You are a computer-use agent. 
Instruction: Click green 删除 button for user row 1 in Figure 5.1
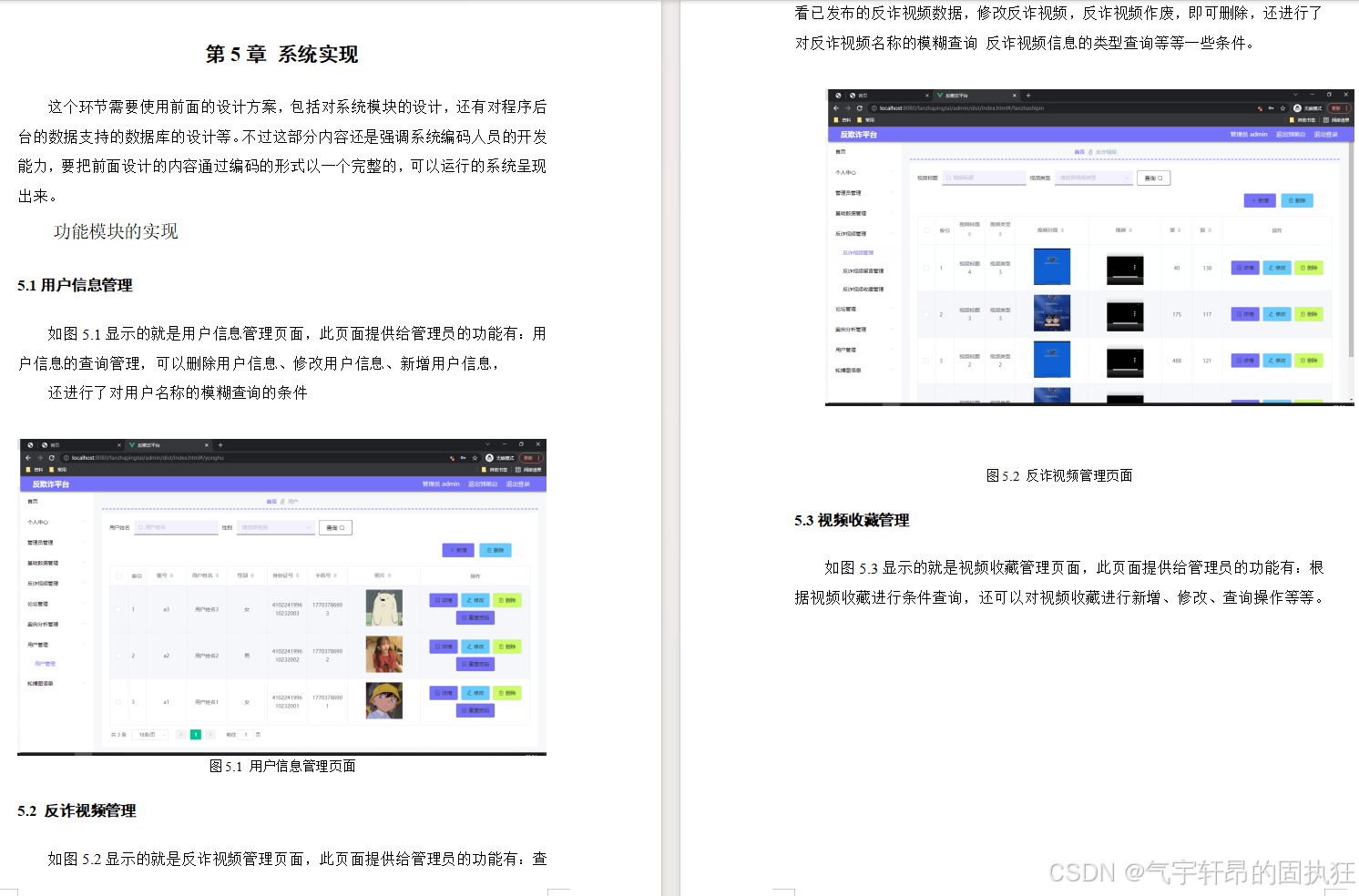click(507, 600)
